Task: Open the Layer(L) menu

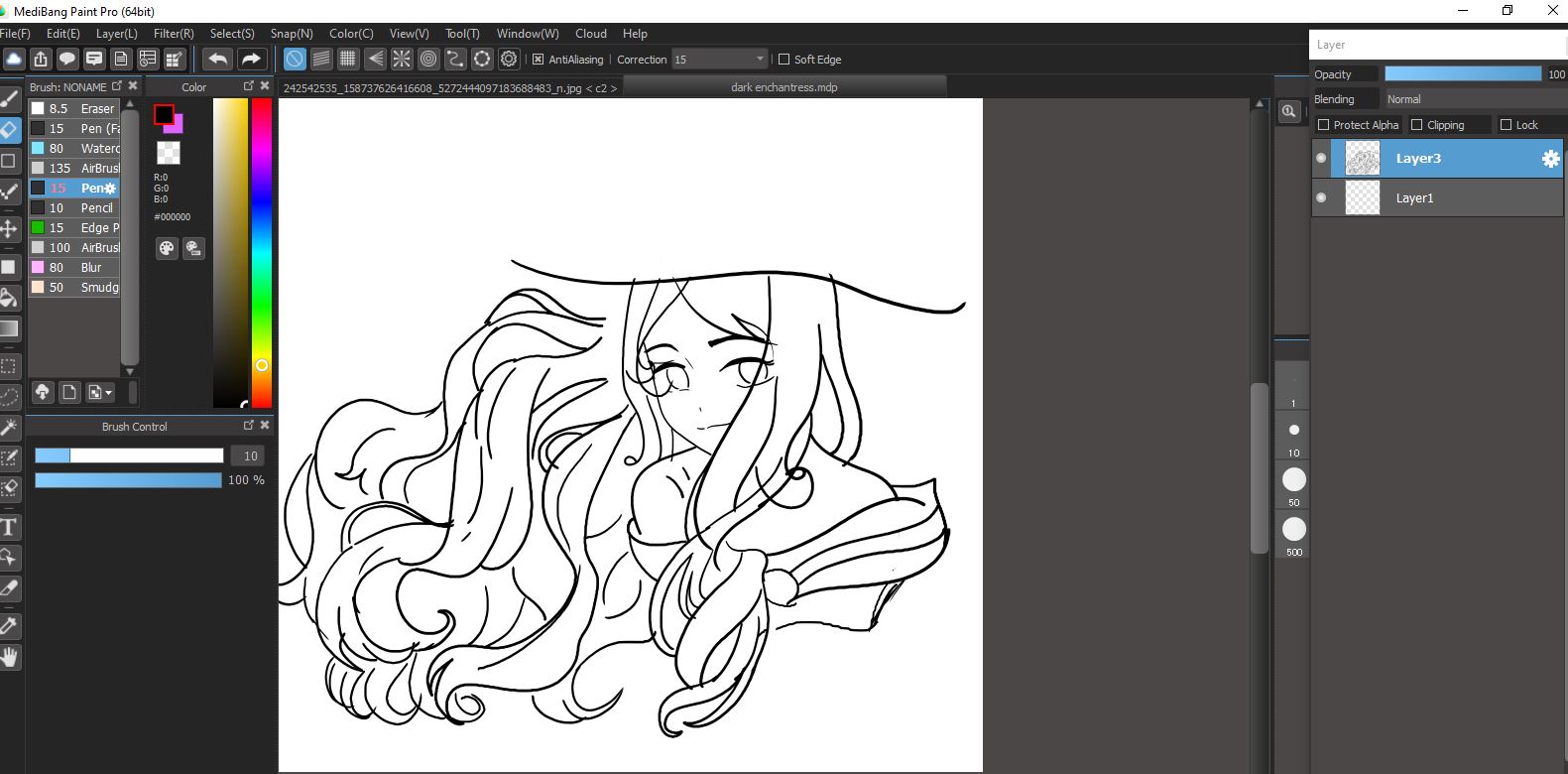Action: click(117, 33)
